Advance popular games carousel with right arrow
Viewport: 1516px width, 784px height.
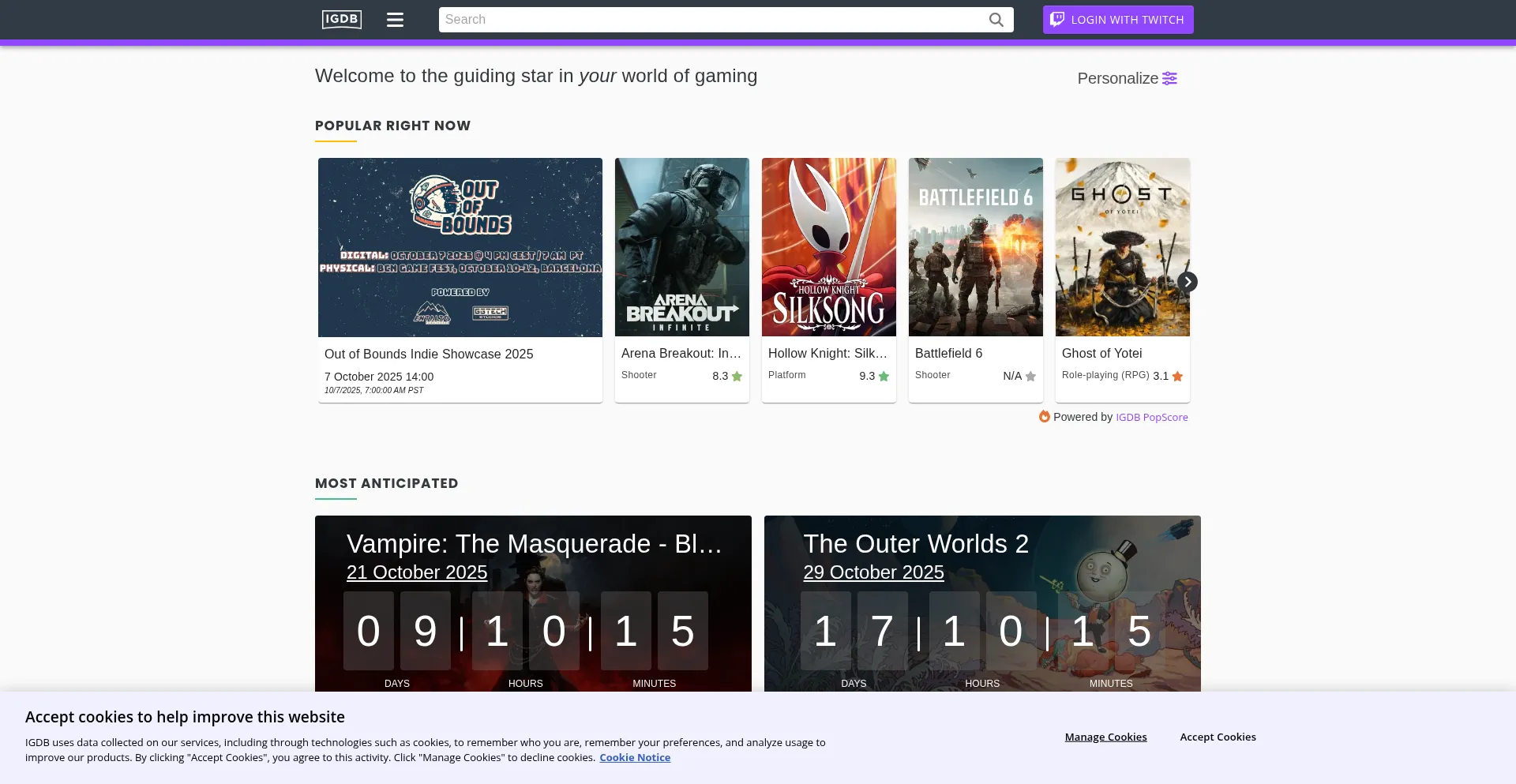pyautogui.click(x=1187, y=282)
